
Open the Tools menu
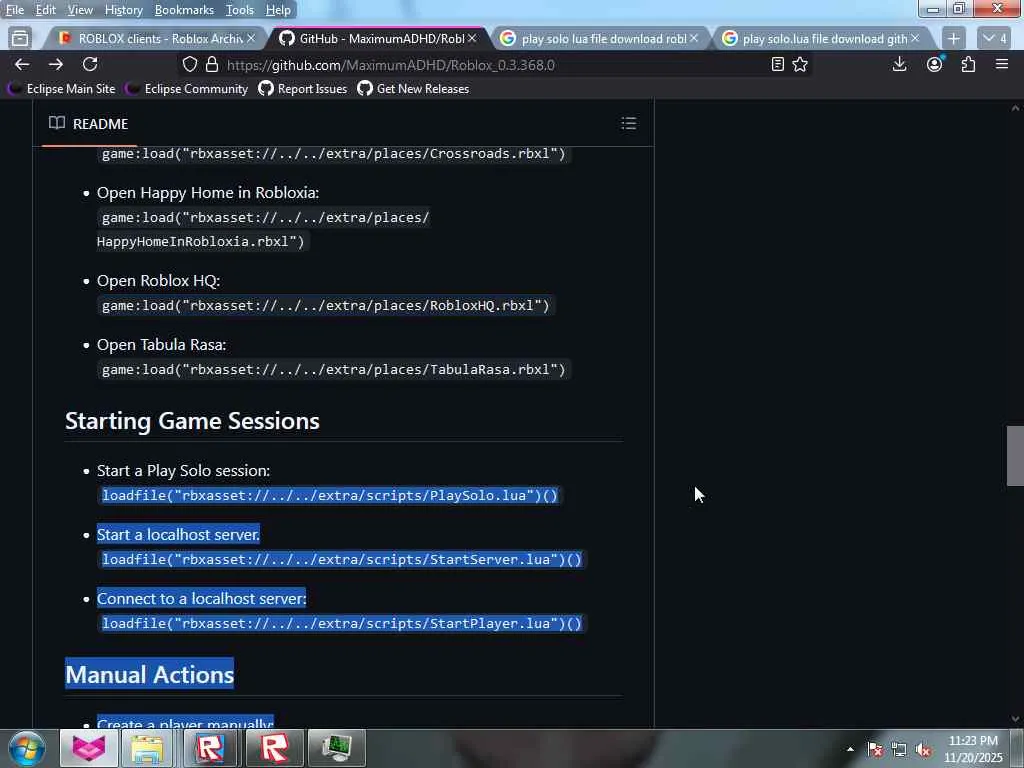(x=240, y=10)
